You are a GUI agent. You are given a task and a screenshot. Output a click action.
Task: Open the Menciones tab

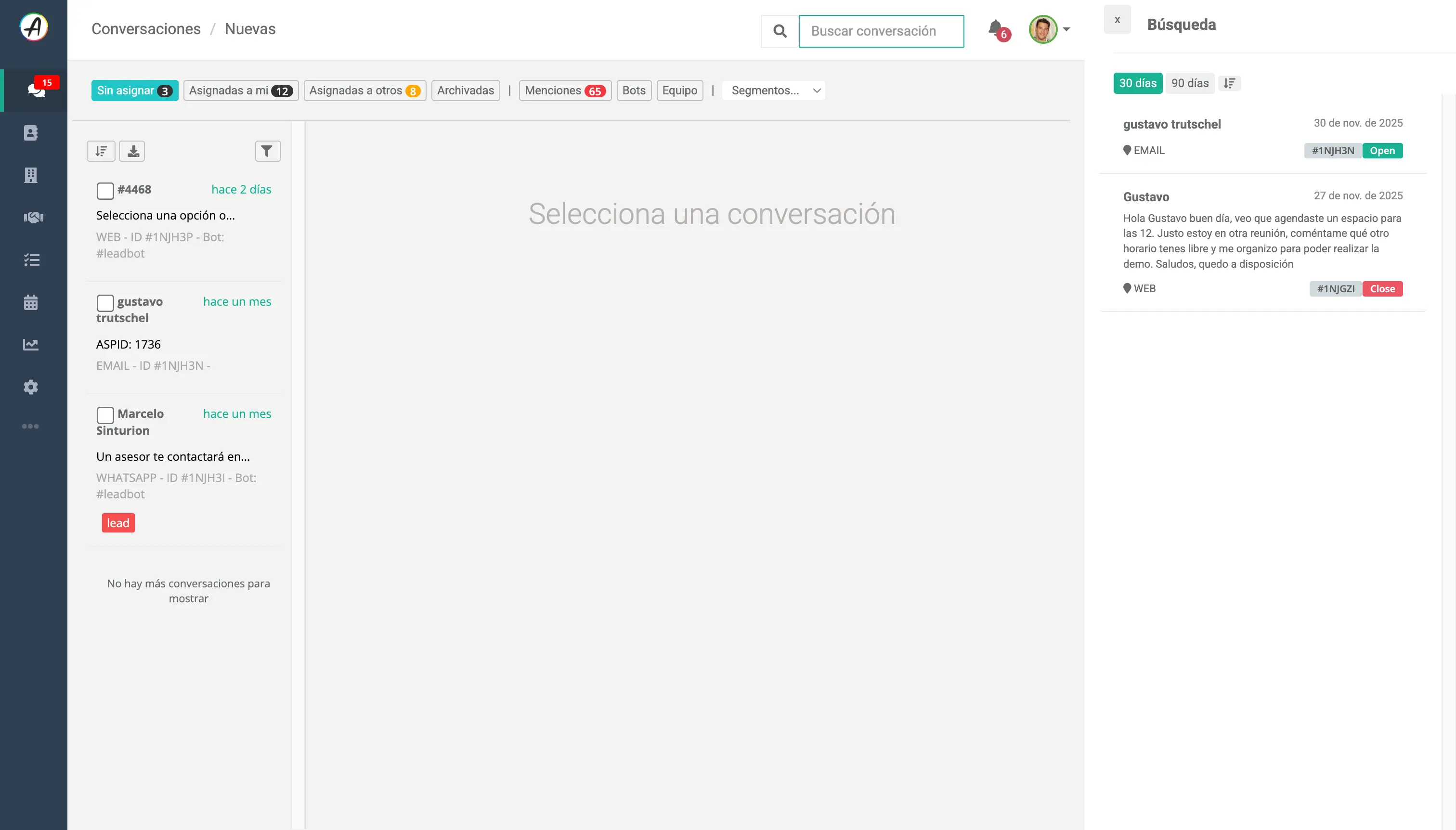point(565,91)
